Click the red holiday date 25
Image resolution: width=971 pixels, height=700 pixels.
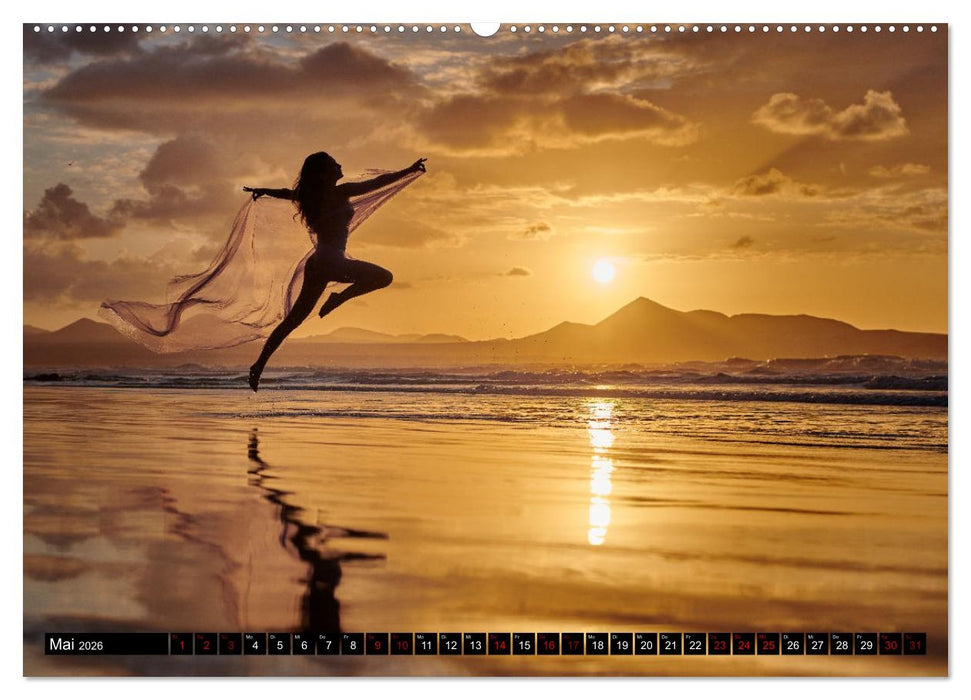769,645
